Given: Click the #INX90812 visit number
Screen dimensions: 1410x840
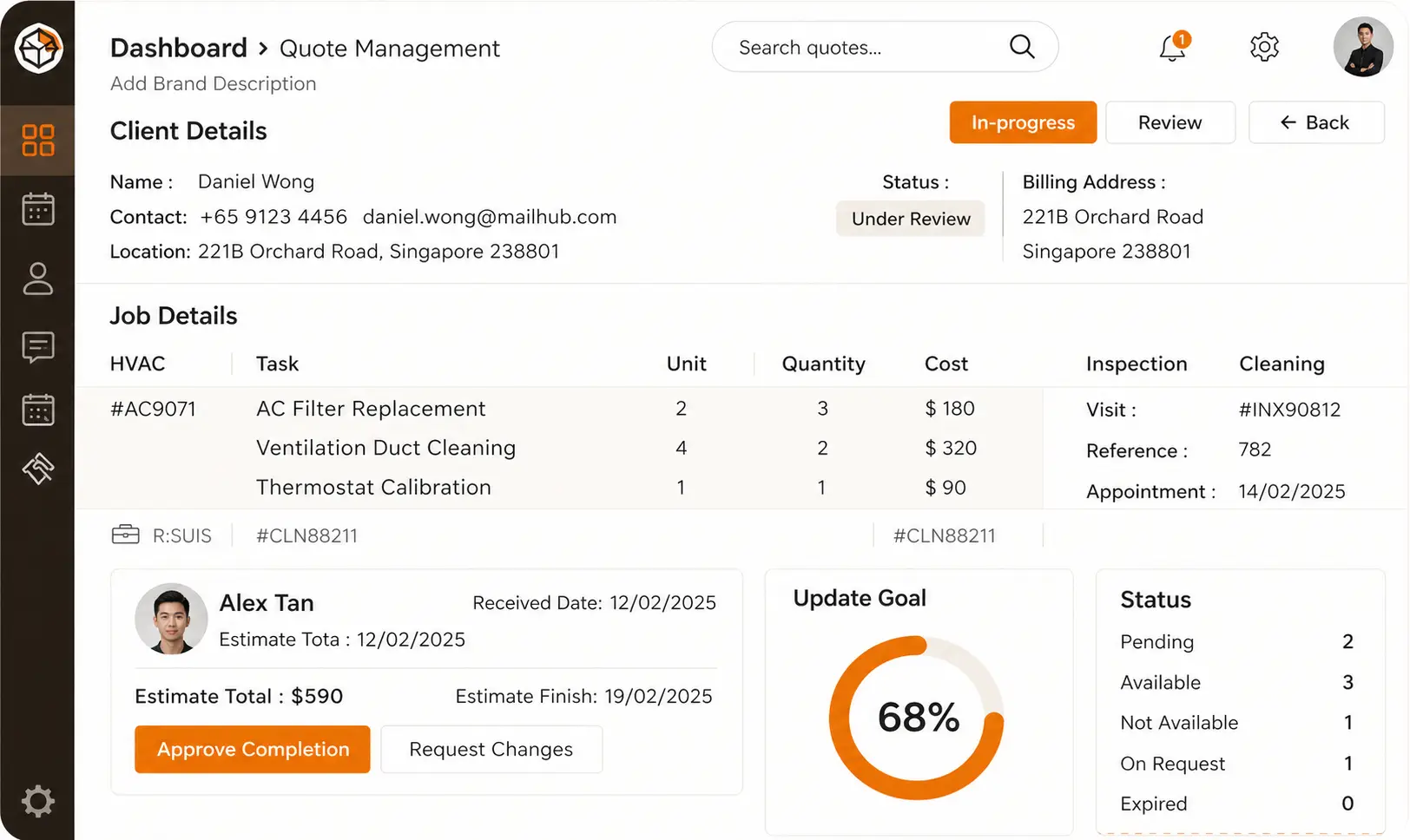Looking at the screenshot, I should pos(1289,410).
